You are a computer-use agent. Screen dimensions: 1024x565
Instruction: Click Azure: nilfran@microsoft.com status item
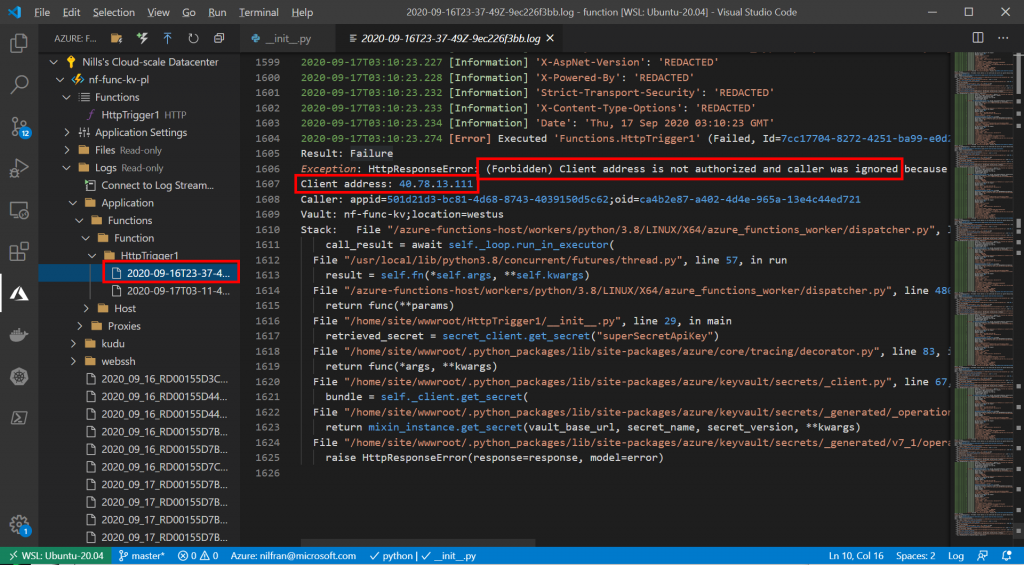[293, 556]
